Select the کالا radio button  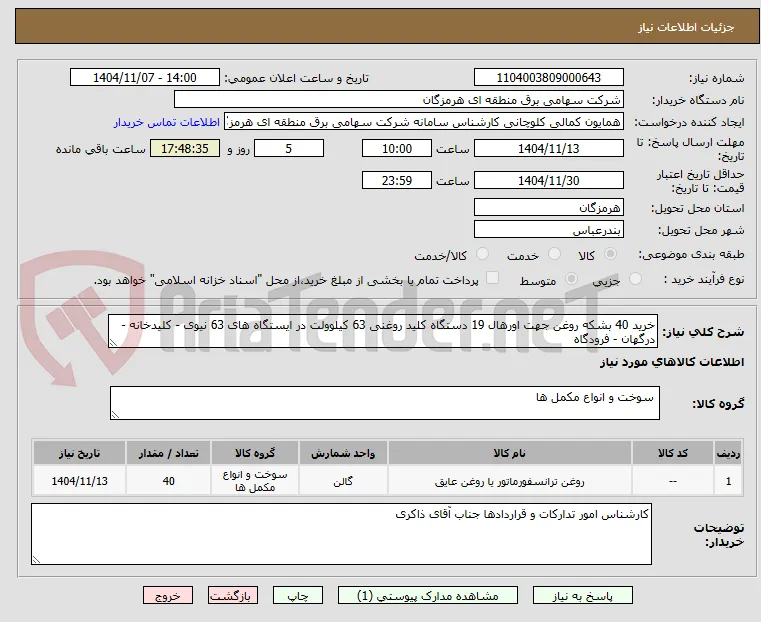click(611, 254)
